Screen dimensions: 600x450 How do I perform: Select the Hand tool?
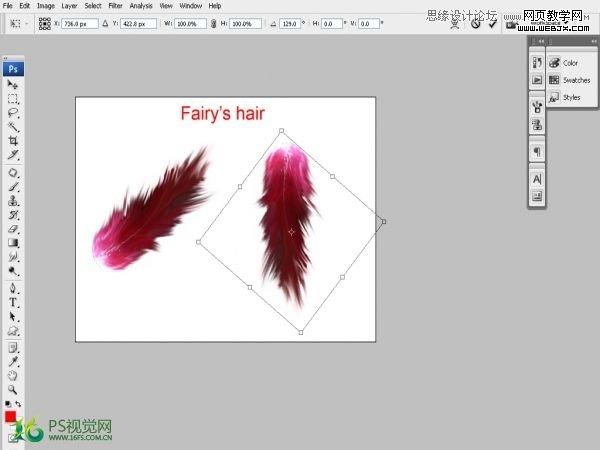pos(14,374)
